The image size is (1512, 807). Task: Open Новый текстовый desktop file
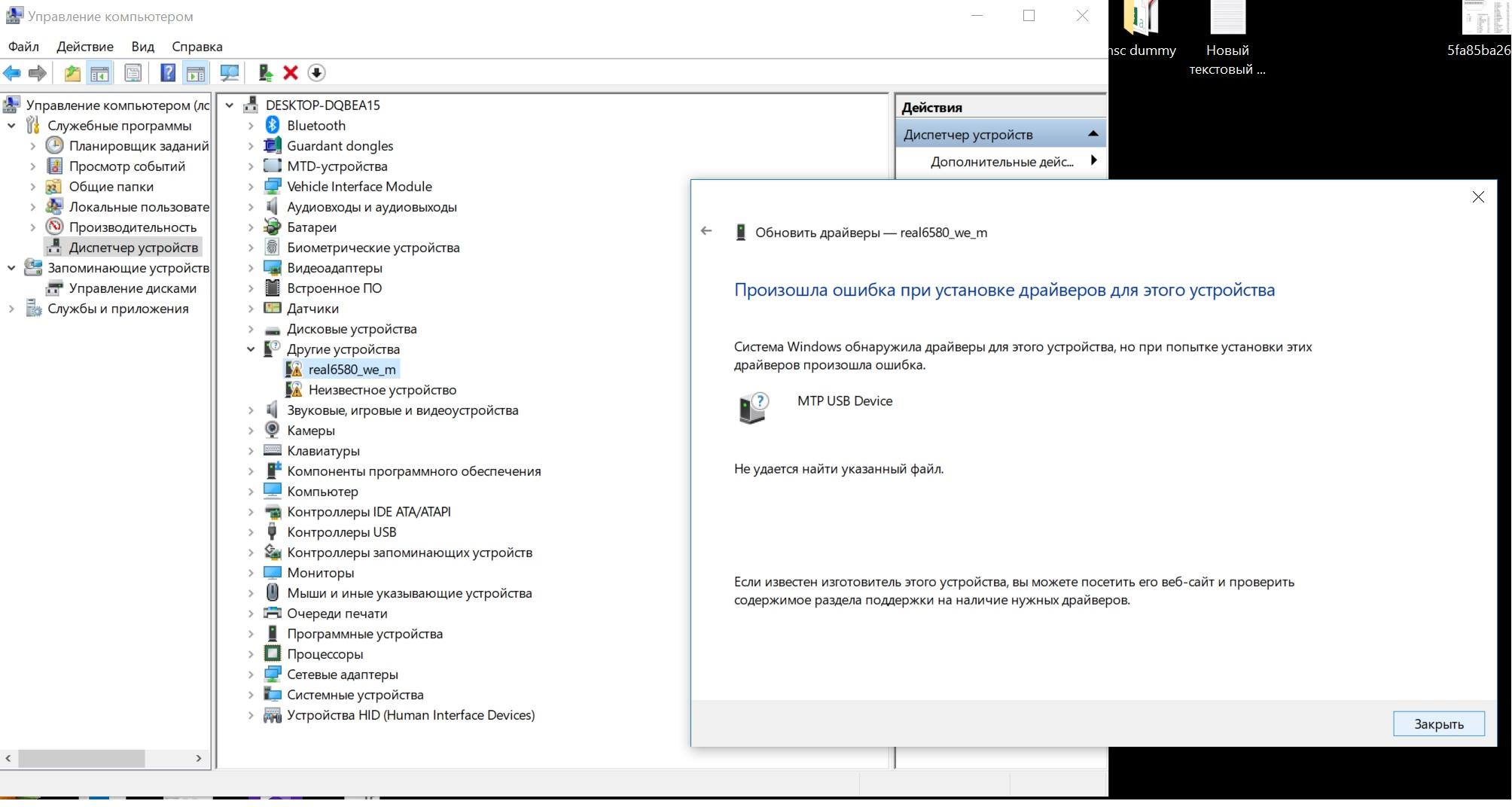click(1227, 38)
